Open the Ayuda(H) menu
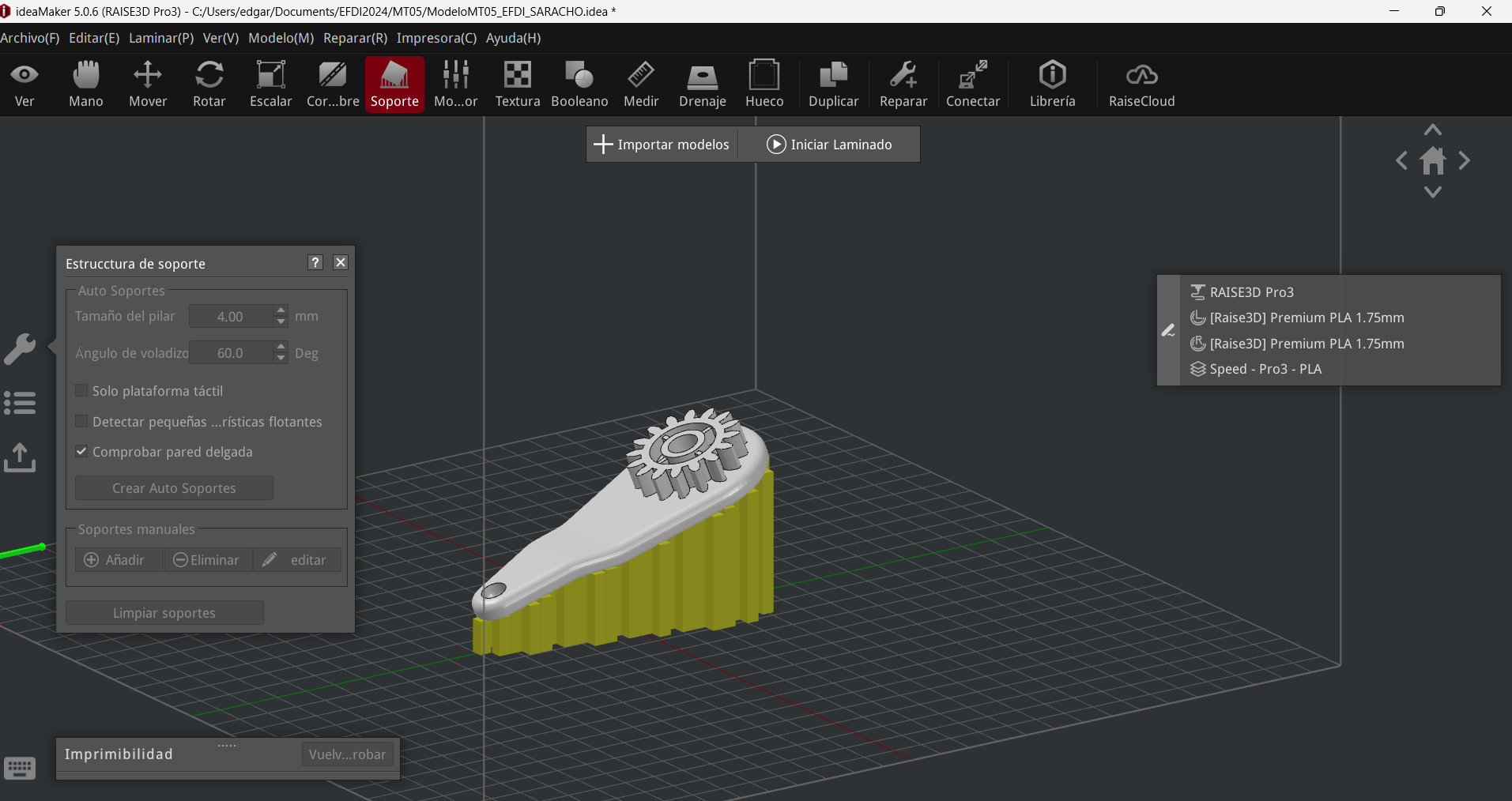1512x801 pixels. 514,38
